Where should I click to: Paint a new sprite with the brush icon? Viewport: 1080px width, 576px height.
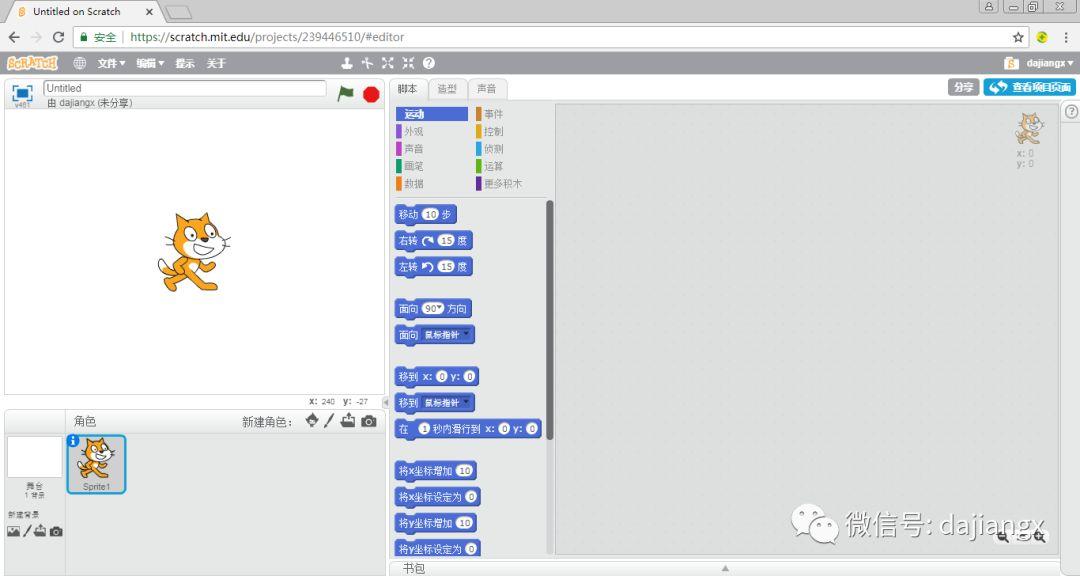pos(329,420)
